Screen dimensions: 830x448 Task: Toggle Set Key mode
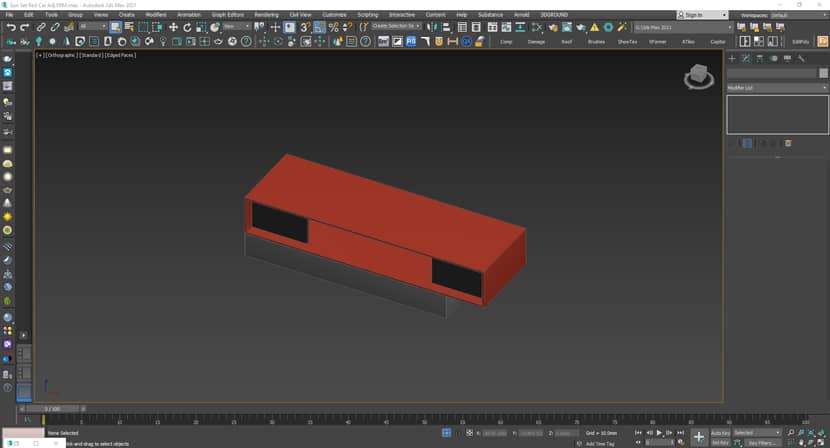point(720,442)
